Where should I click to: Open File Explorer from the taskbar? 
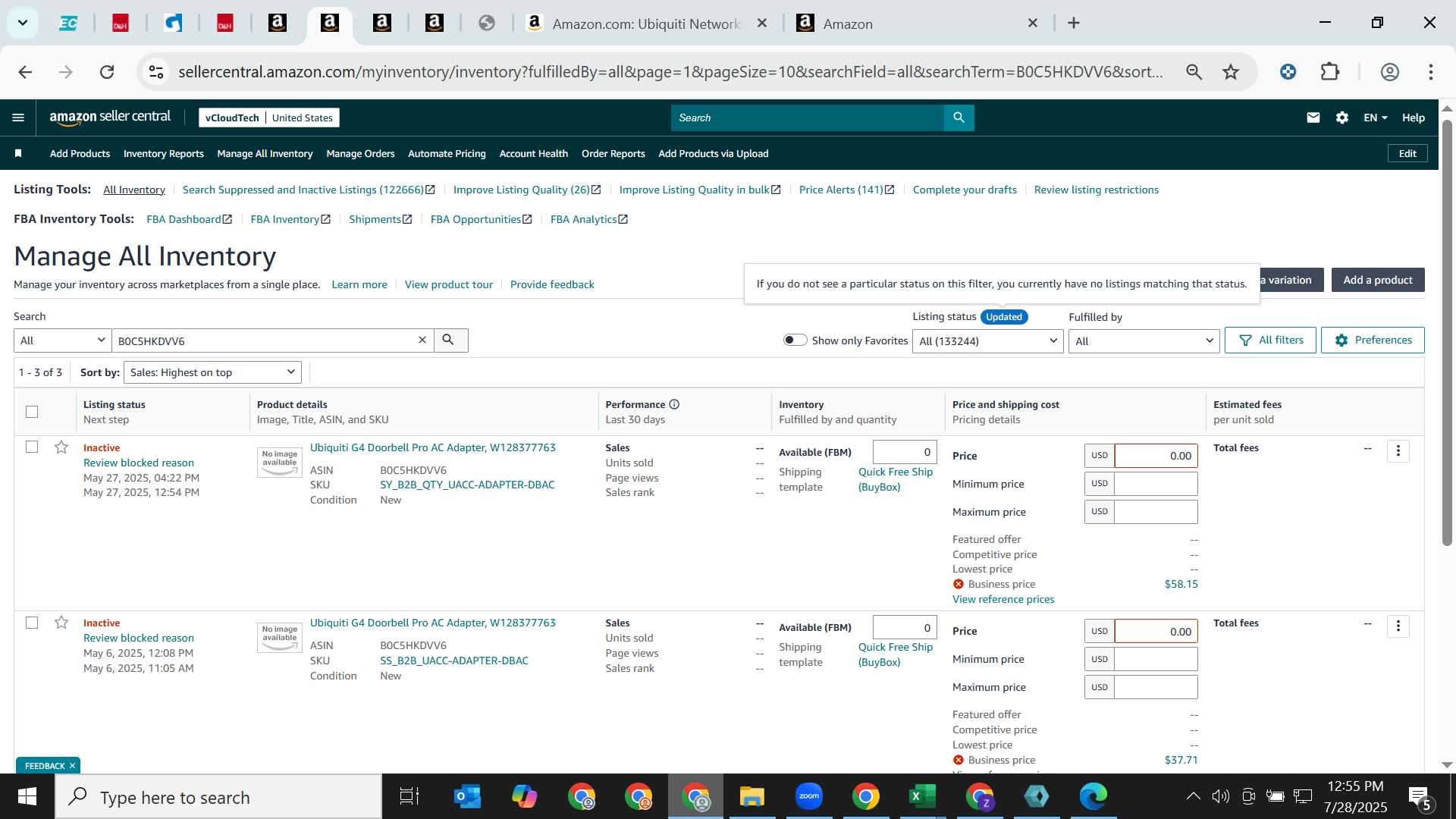[752, 797]
